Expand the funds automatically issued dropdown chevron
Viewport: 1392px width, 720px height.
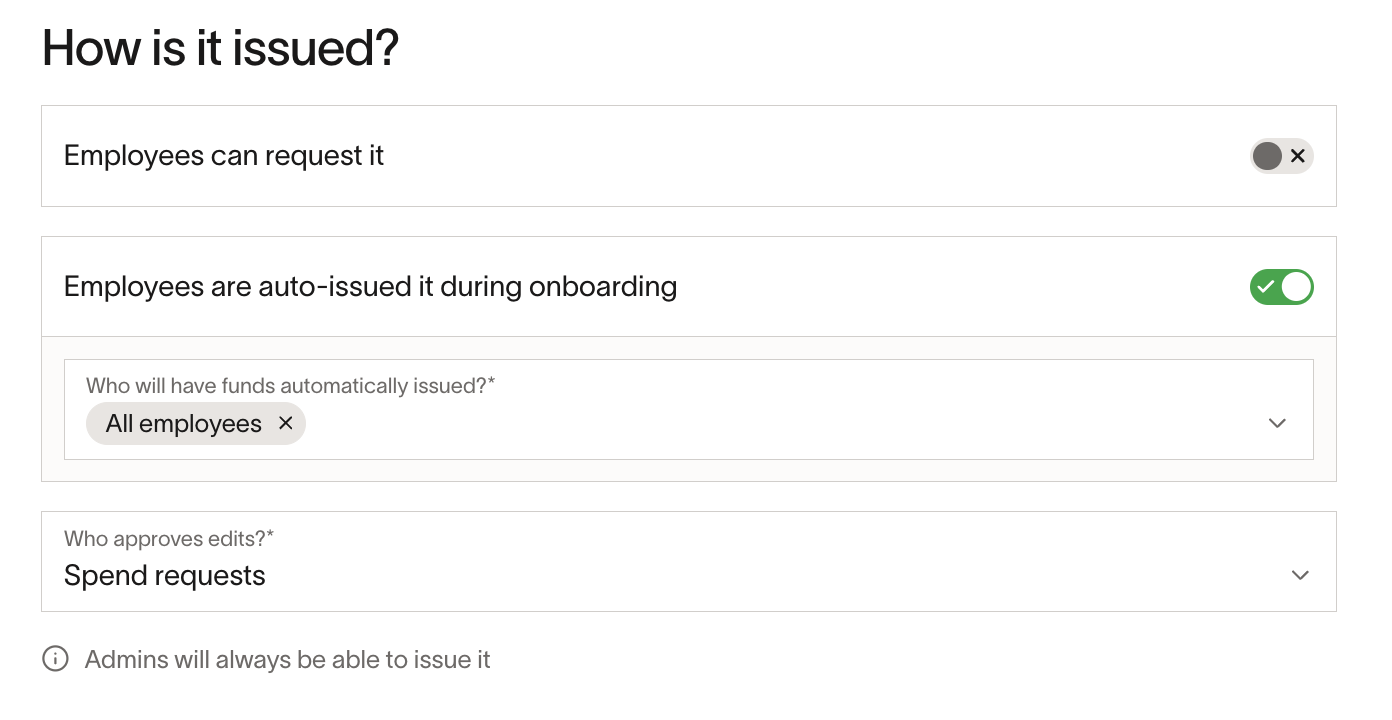1277,423
